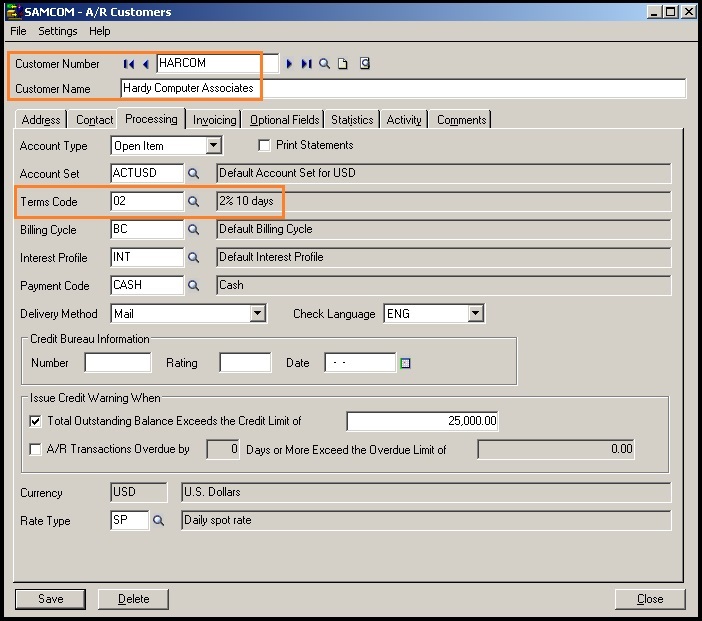This screenshot has height=621, width=702.
Task: Expand the Check Language dropdown
Action: [475, 314]
